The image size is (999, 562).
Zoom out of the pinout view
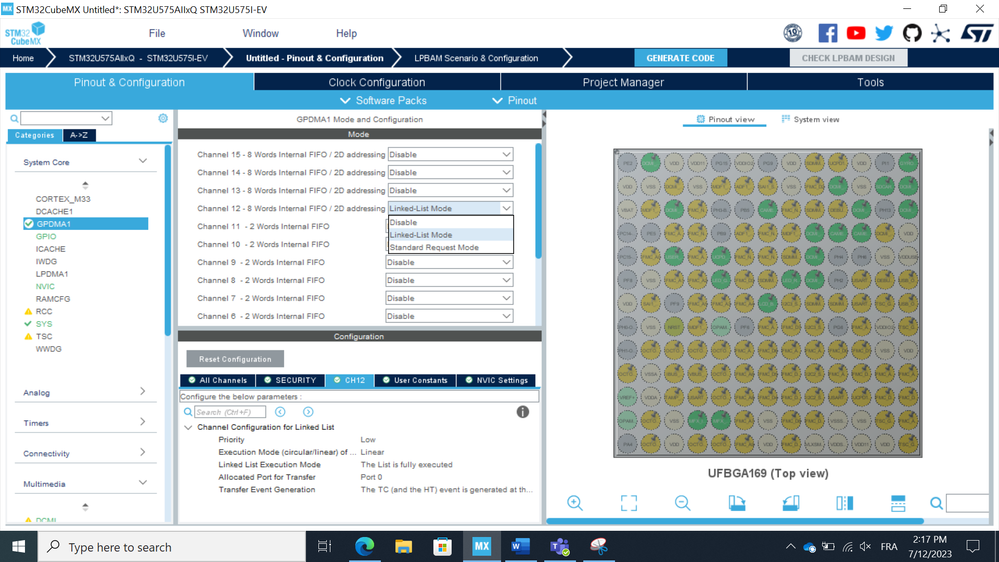tap(682, 503)
